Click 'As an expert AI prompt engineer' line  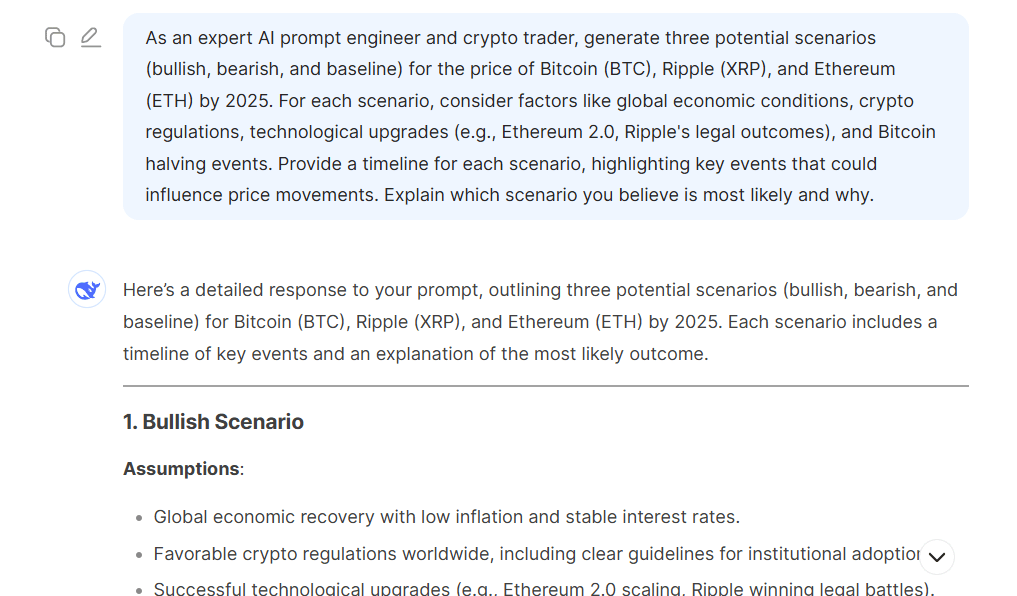click(x=510, y=38)
